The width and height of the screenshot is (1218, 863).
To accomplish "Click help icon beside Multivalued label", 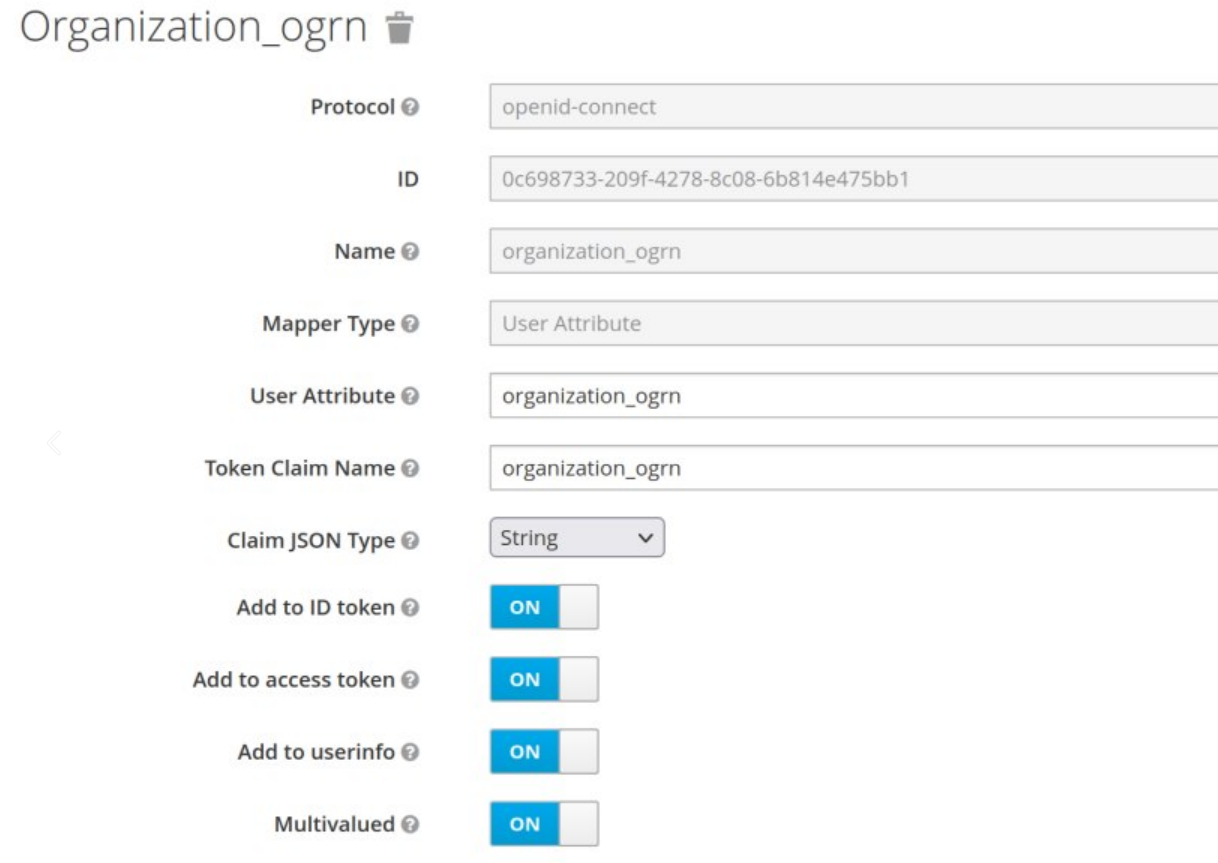I will (x=410, y=825).
